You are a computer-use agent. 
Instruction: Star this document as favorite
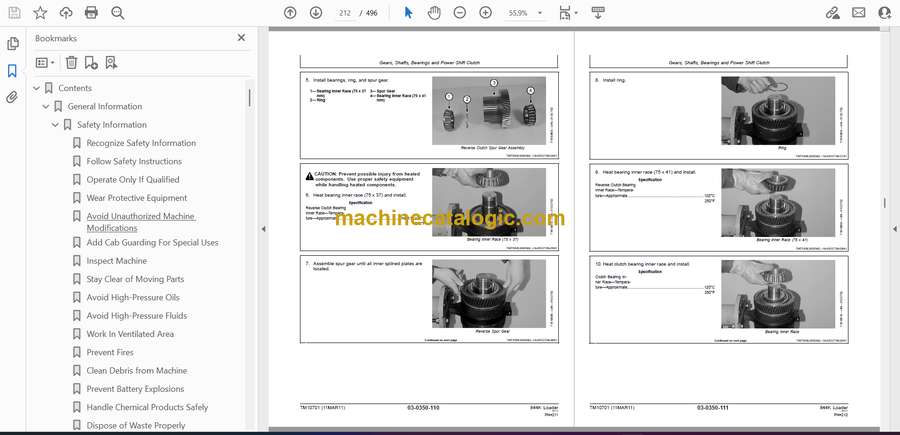tap(40, 13)
